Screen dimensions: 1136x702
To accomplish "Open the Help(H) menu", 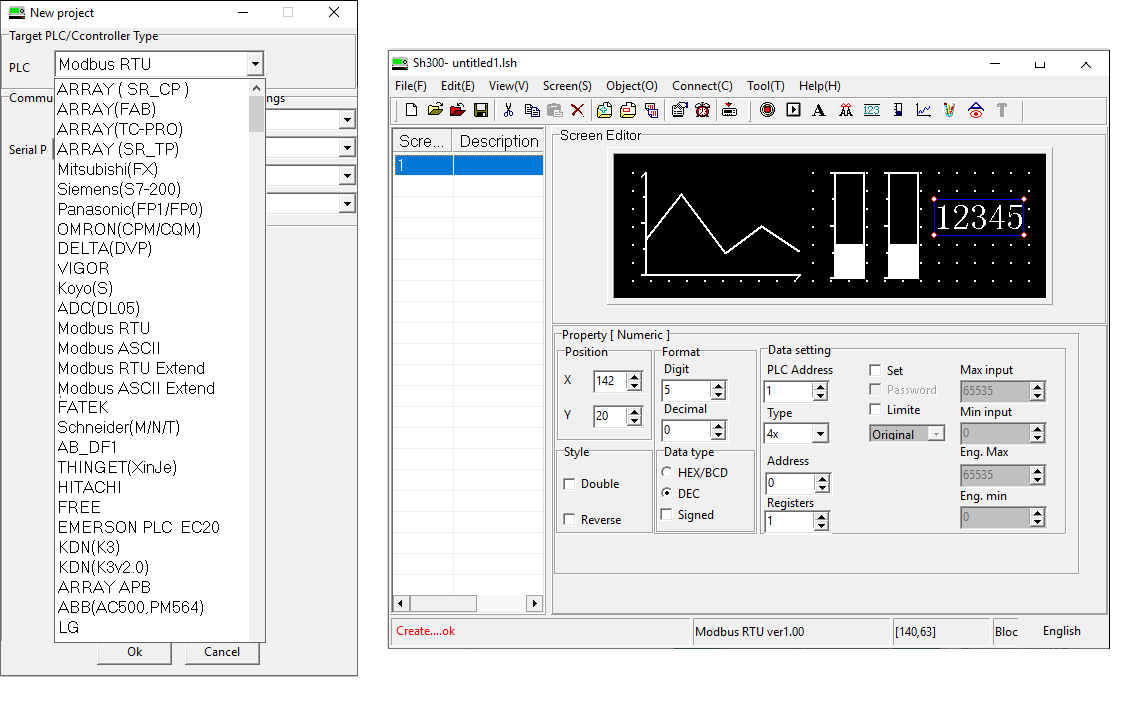I will tap(819, 85).
